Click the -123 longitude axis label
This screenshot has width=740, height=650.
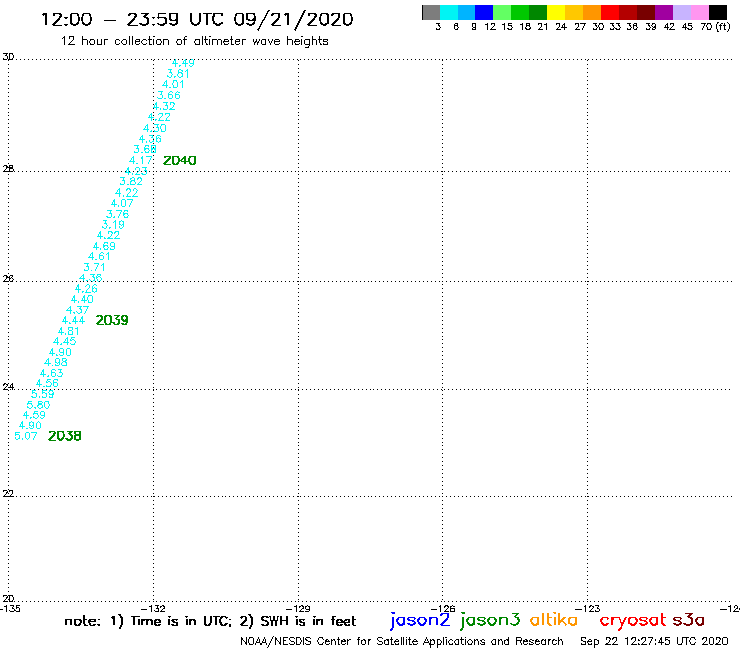click(x=588, y=608)
